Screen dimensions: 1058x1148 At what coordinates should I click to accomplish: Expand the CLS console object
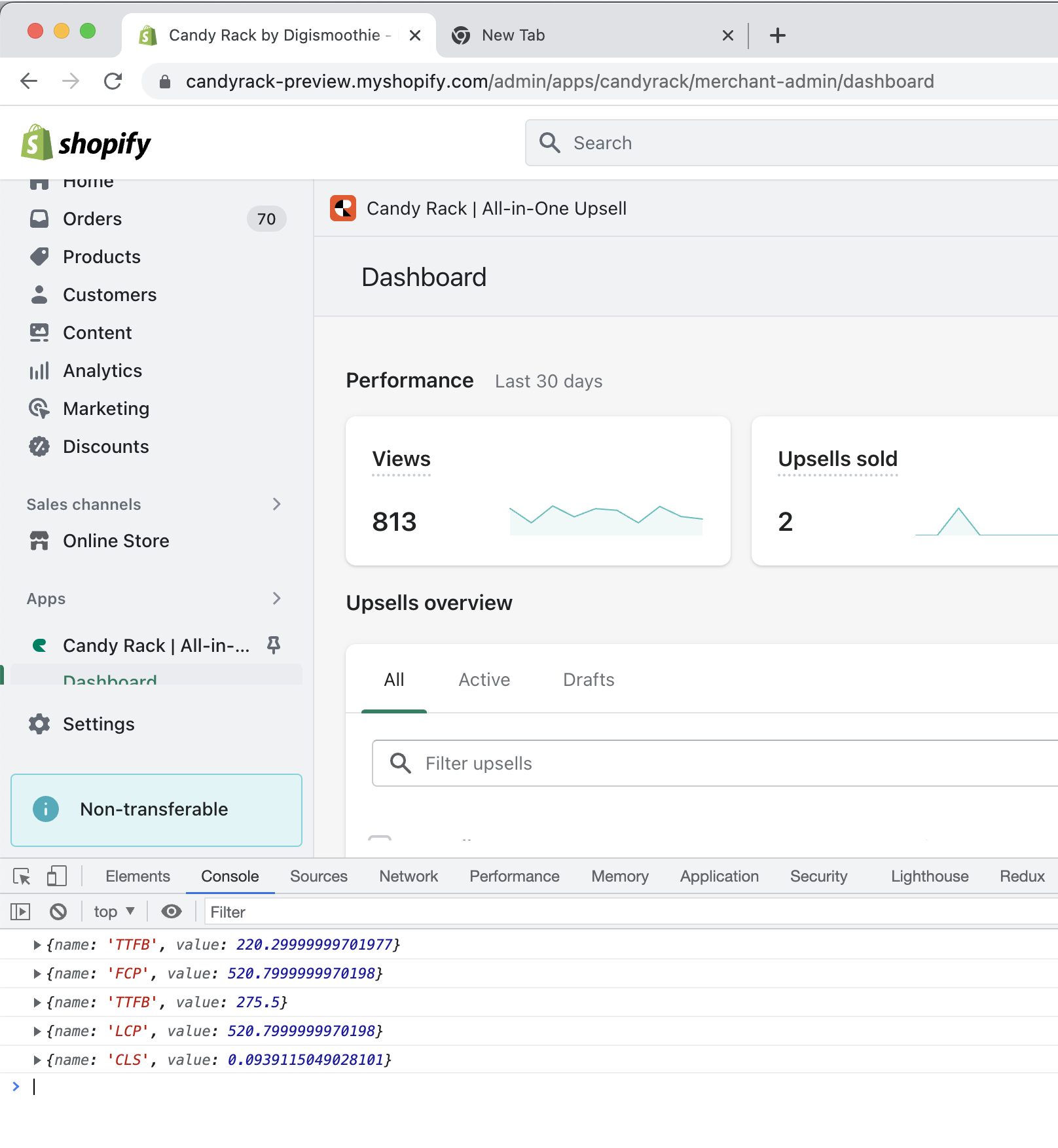[x=37, y=1060]
